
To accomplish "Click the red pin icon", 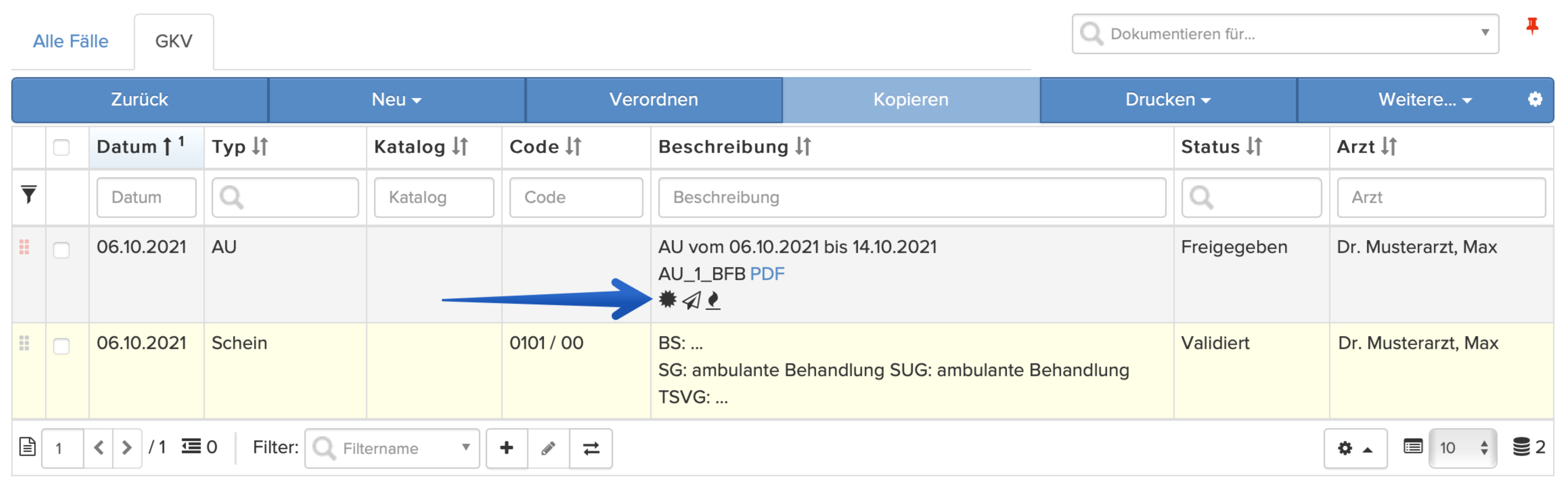I will pos(1531,26).
